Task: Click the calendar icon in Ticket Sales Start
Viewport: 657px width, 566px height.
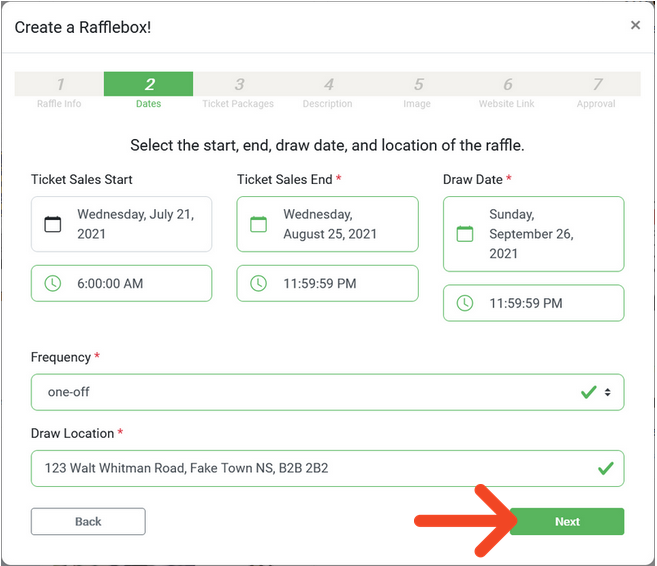Action: pyautogui.click(x=53, y=224)
